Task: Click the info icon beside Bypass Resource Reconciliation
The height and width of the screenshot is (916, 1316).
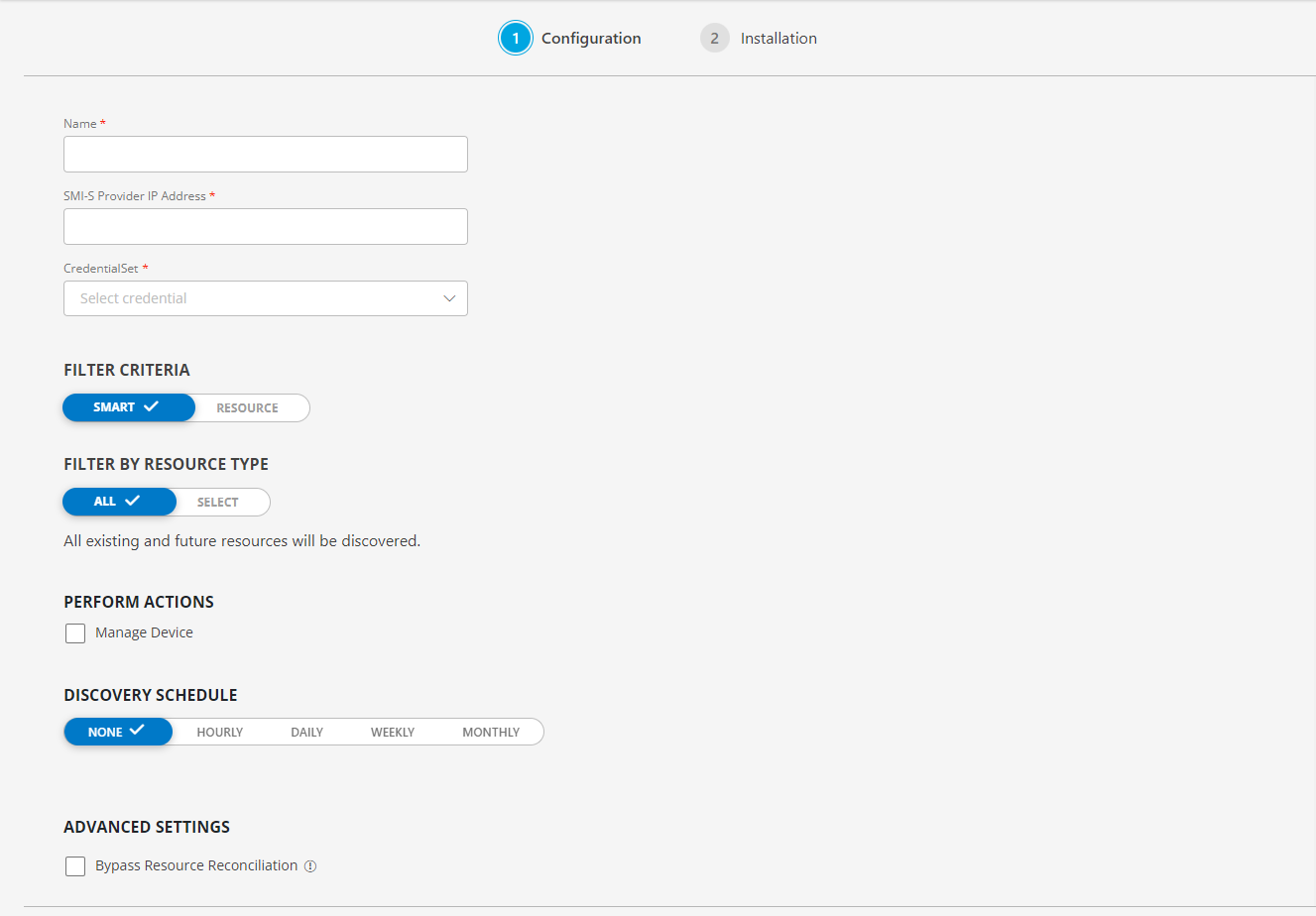Action: point(310,865)
